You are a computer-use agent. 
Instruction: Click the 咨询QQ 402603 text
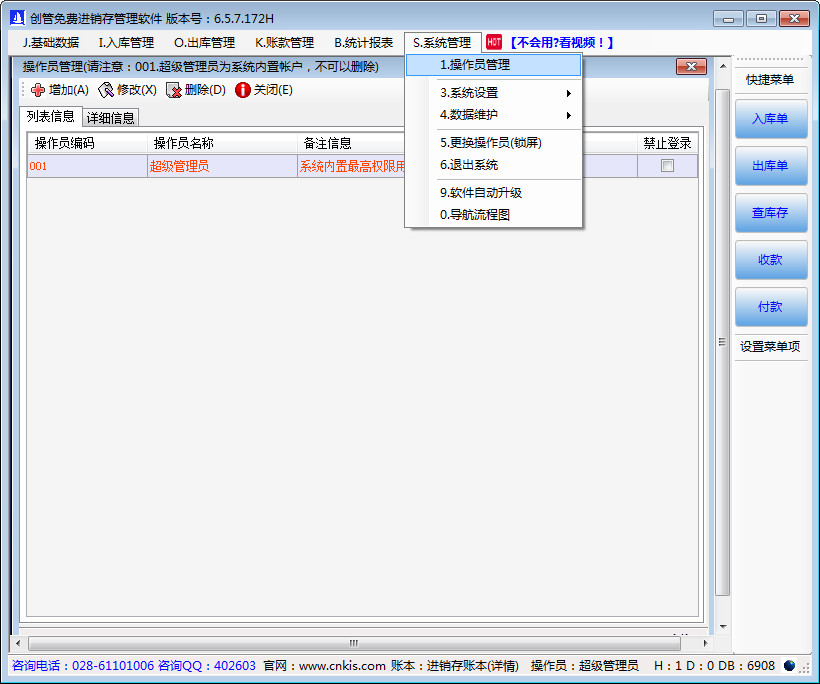(x=207, y=666)
